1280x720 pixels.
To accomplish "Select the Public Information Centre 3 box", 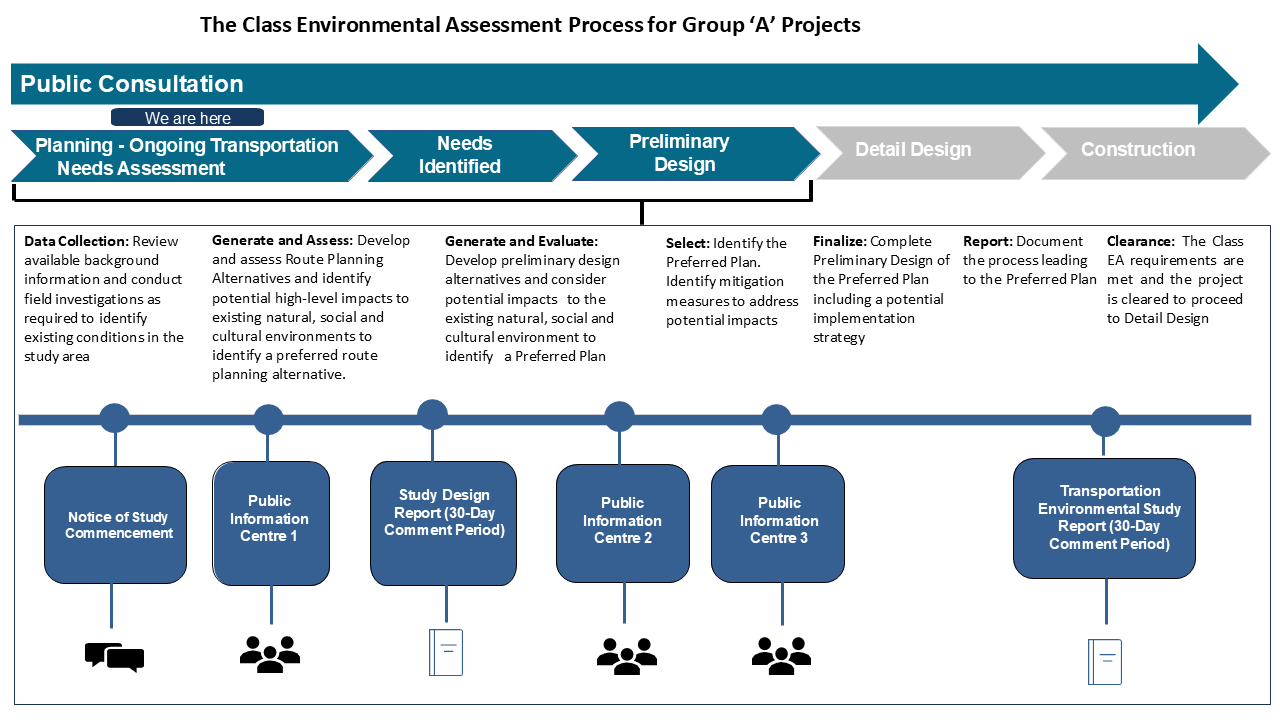I will tap(778, 524).
